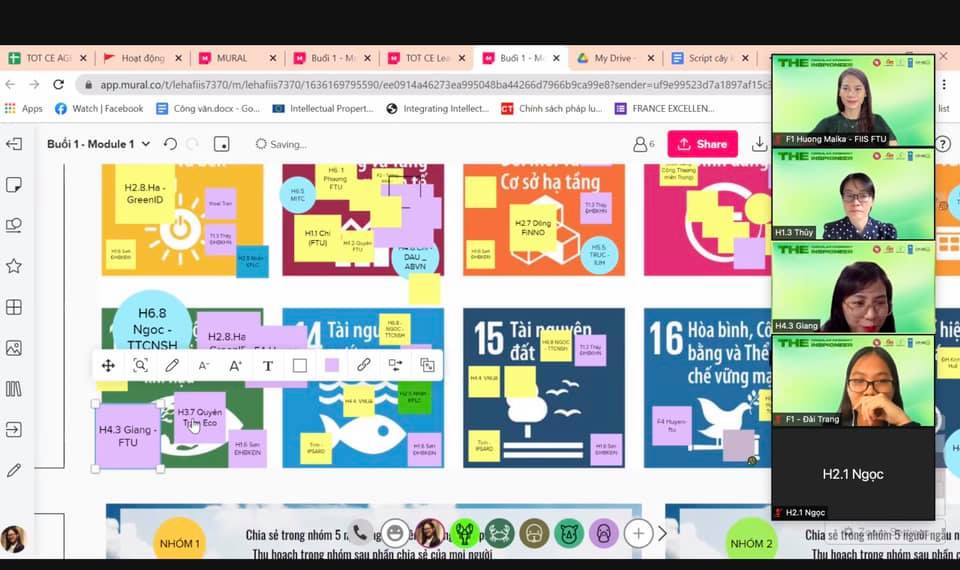This screenshot has width=960, height=570.
Task: Select the draw pencil tool in sidebar
Action: pos(13,470)
